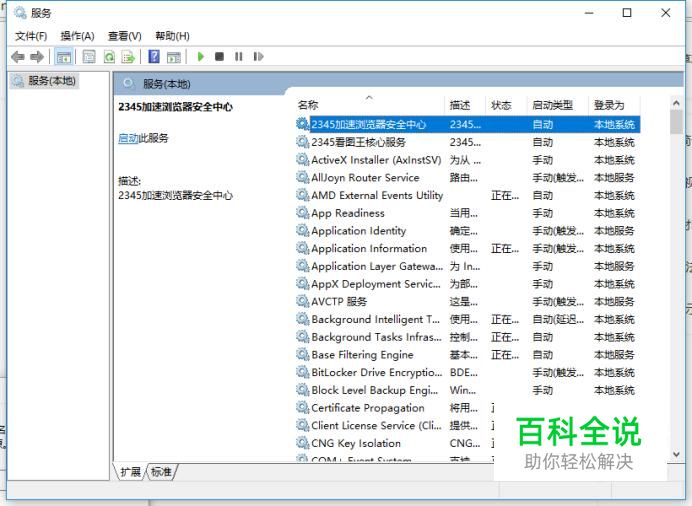Open the 帮助(H) menu
The width and height of the screenshot is (692, 506).
(x=173, y=36)
